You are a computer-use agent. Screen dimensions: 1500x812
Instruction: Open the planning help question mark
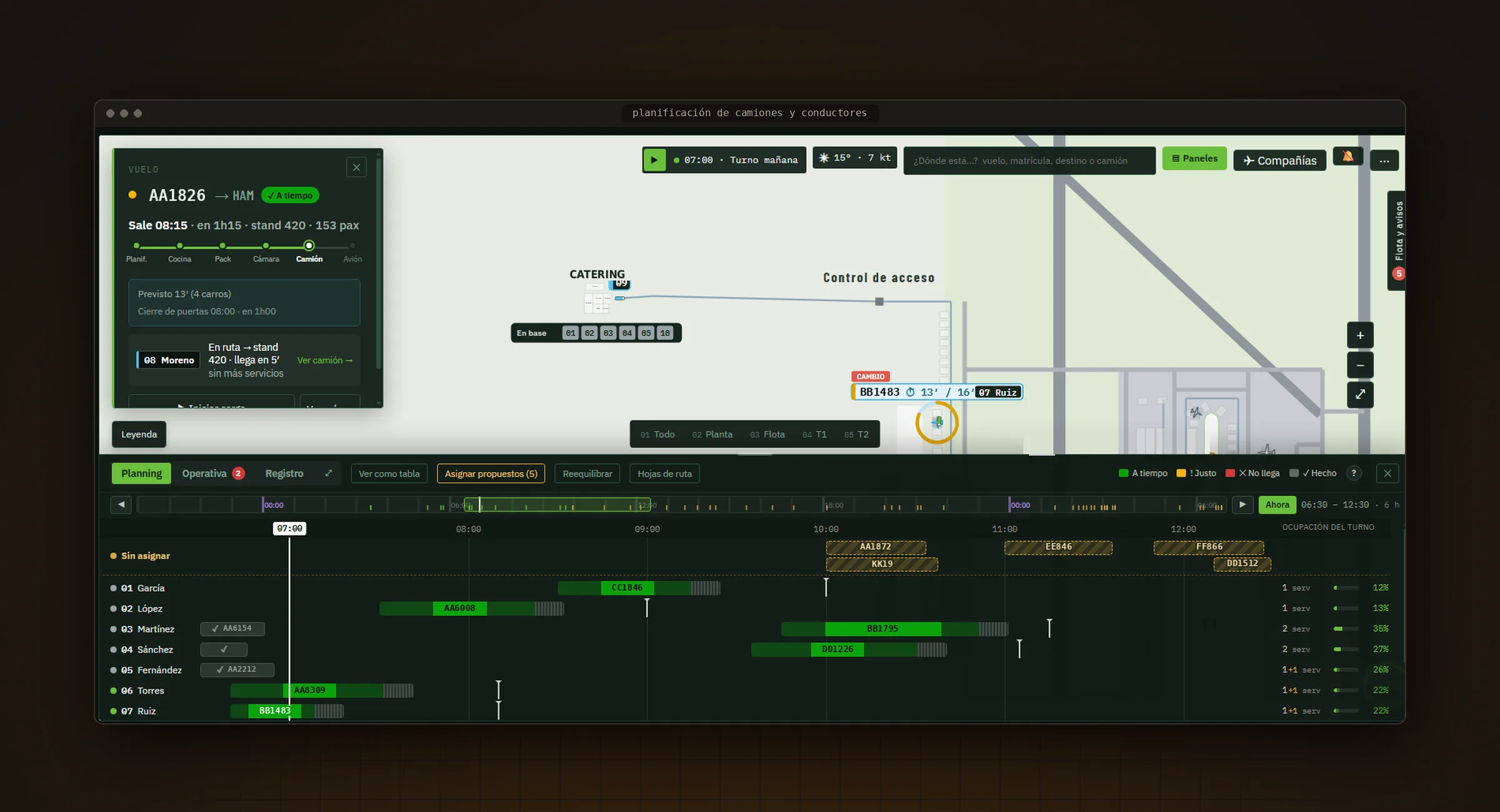tap(1354, 473)
